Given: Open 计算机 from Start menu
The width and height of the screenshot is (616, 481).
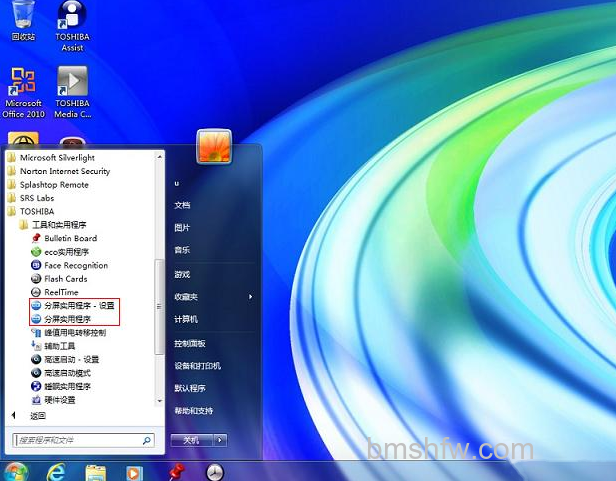Looking at the screenshot, I should 186,319.
